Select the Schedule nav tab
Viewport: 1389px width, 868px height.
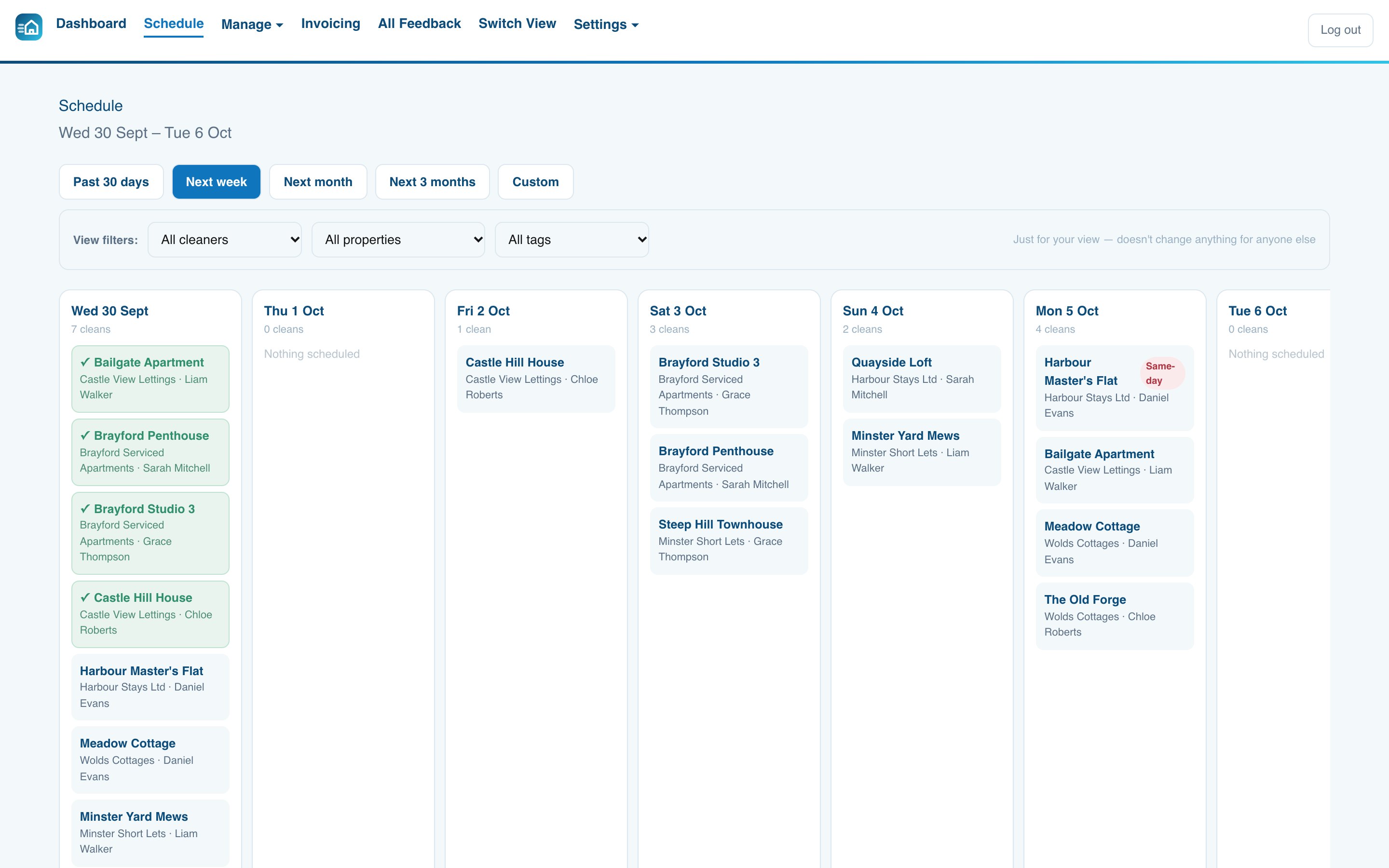coord(173,24)
